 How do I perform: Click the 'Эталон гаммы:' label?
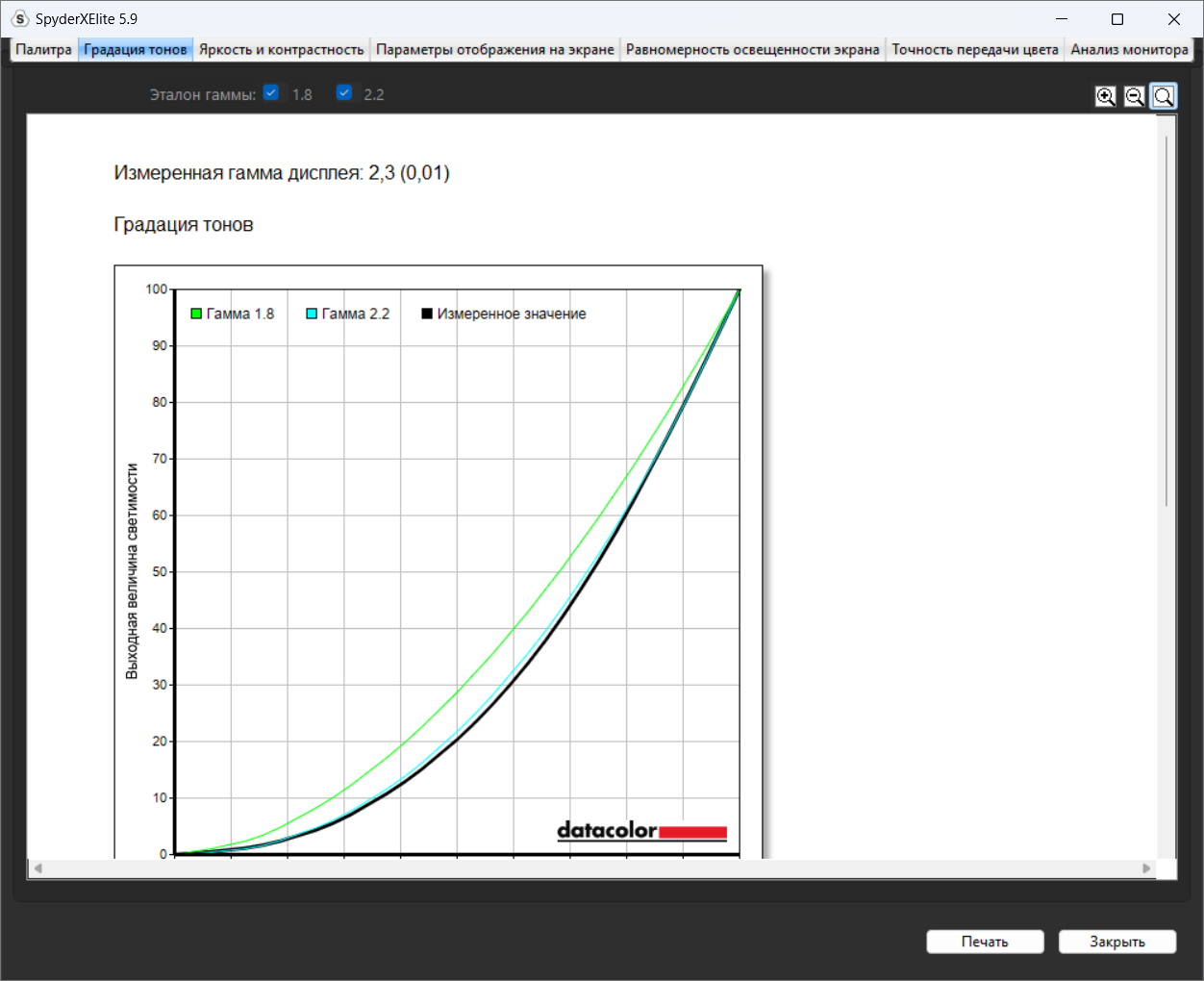[x=203, y=94]
